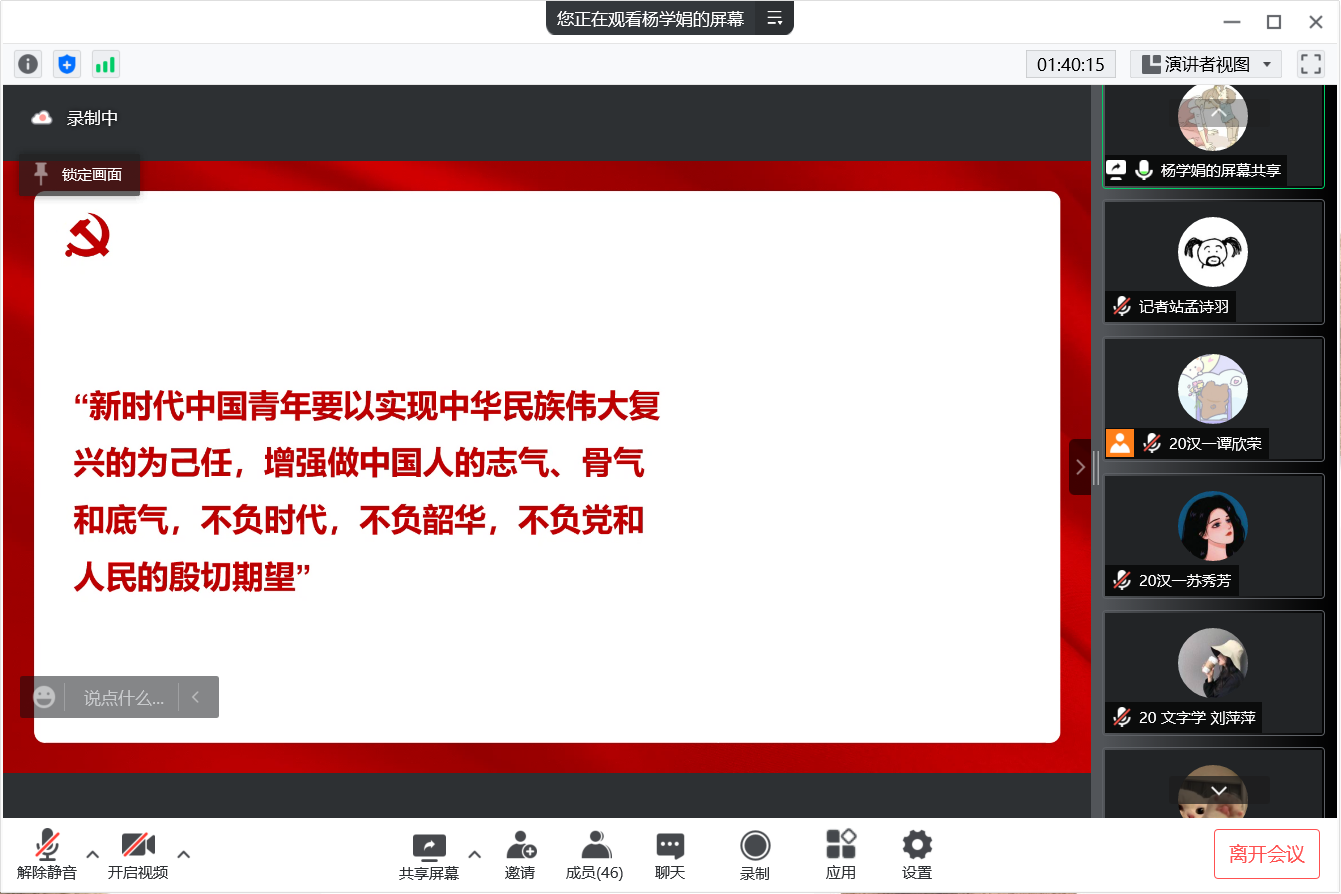Select 记者站孟诗羽 participant thumbnail
The height and width of the screenshot is (894, 1341).
coord(1213,262)
